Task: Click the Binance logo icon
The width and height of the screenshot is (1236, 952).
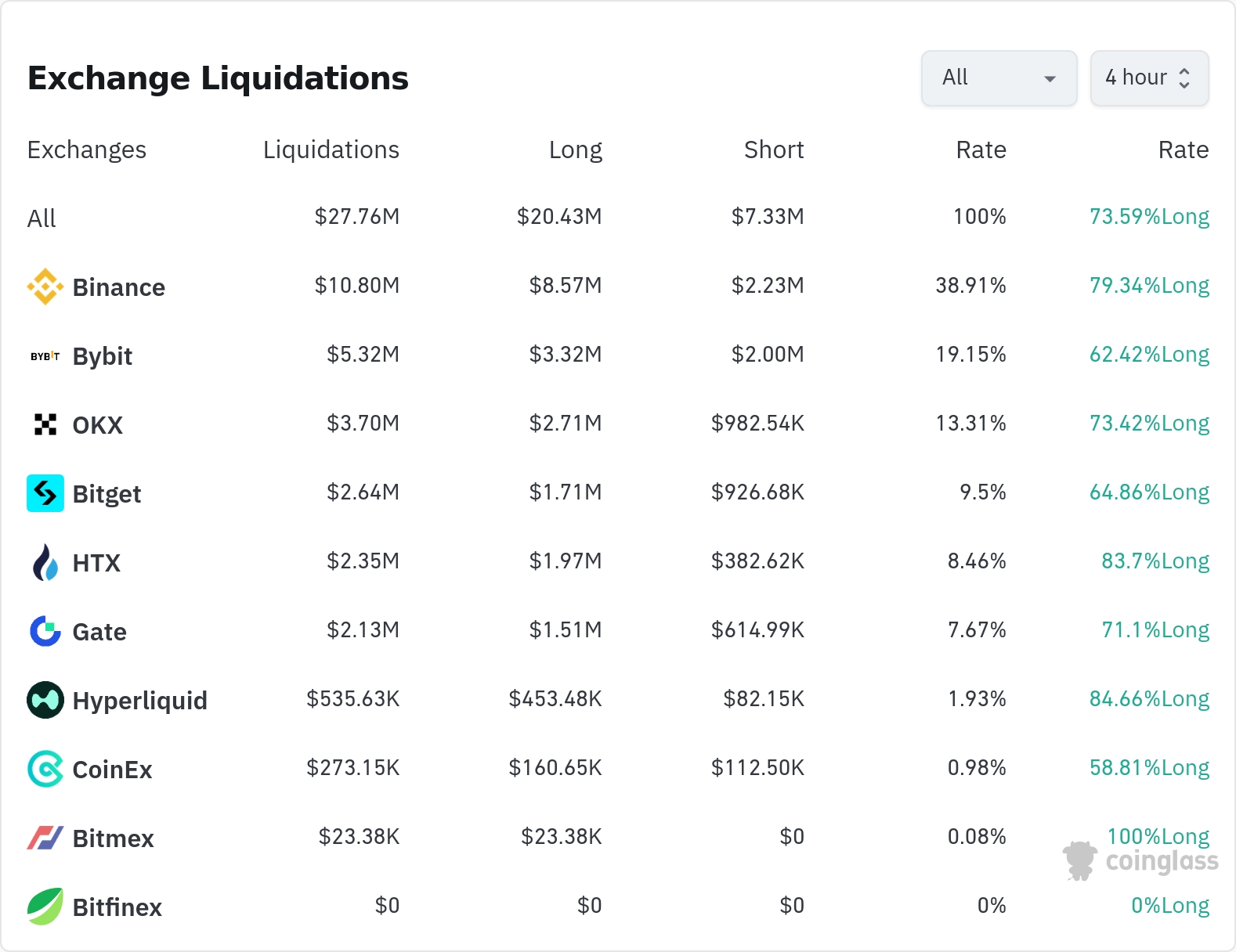Action: click(45, 287)
